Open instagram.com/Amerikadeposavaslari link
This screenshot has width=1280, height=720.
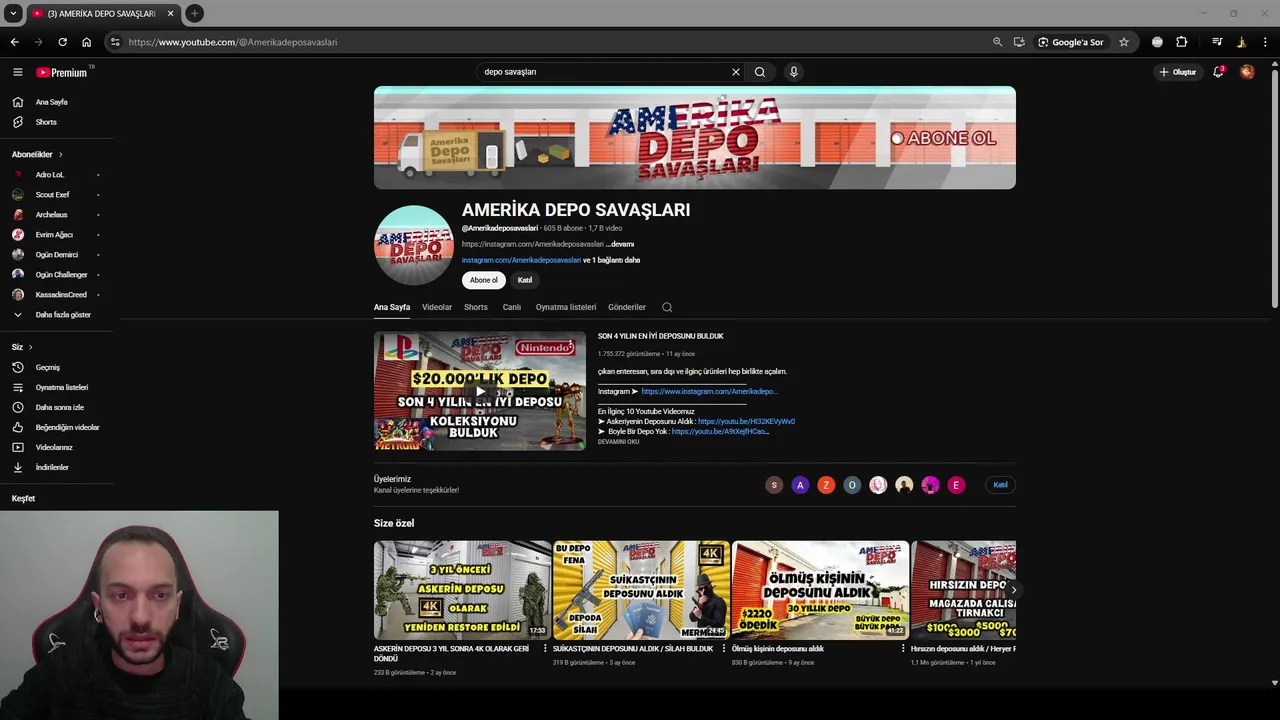[521, 260]
